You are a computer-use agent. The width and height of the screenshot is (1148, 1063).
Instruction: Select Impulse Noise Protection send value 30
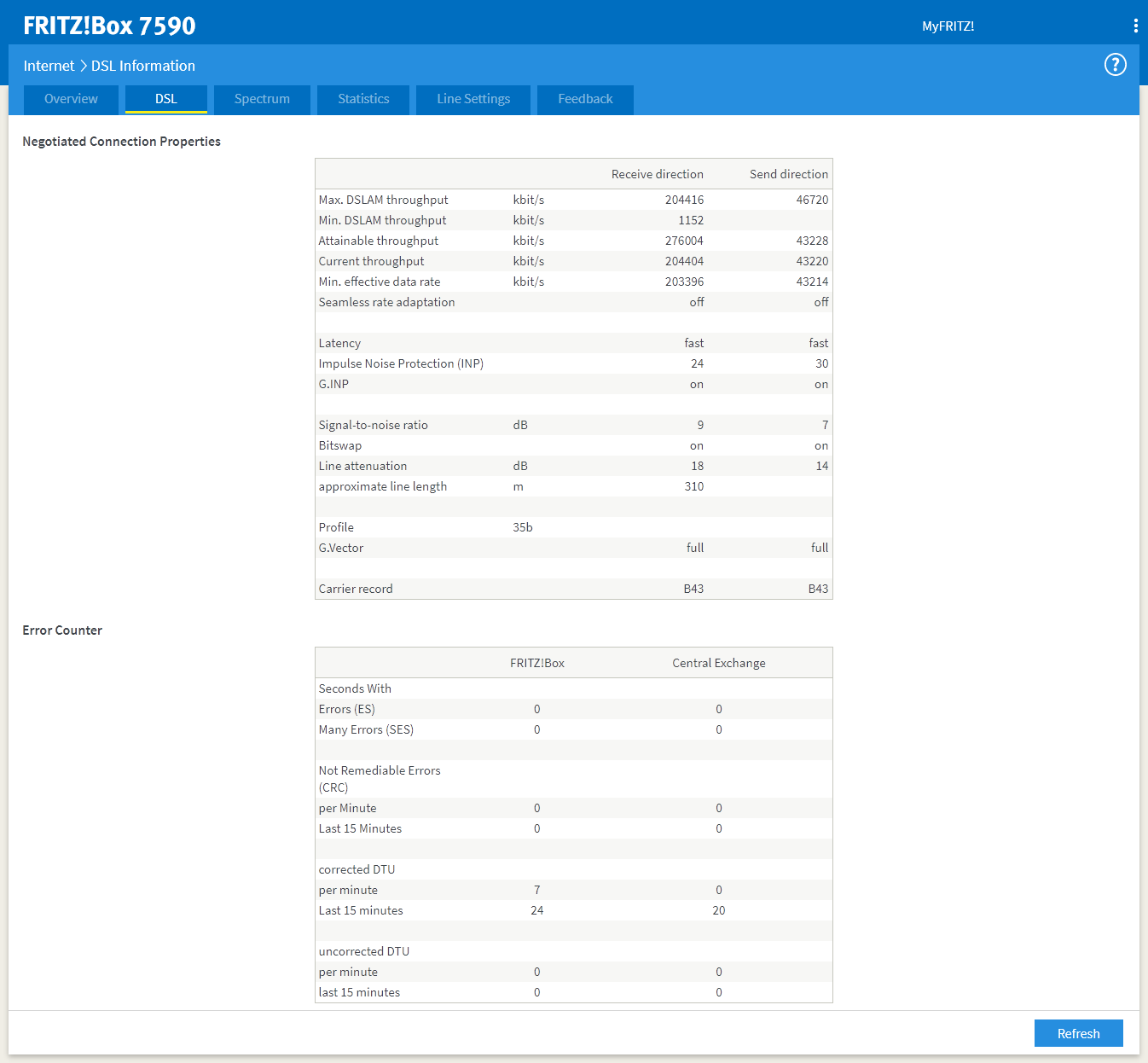[821, 363]
